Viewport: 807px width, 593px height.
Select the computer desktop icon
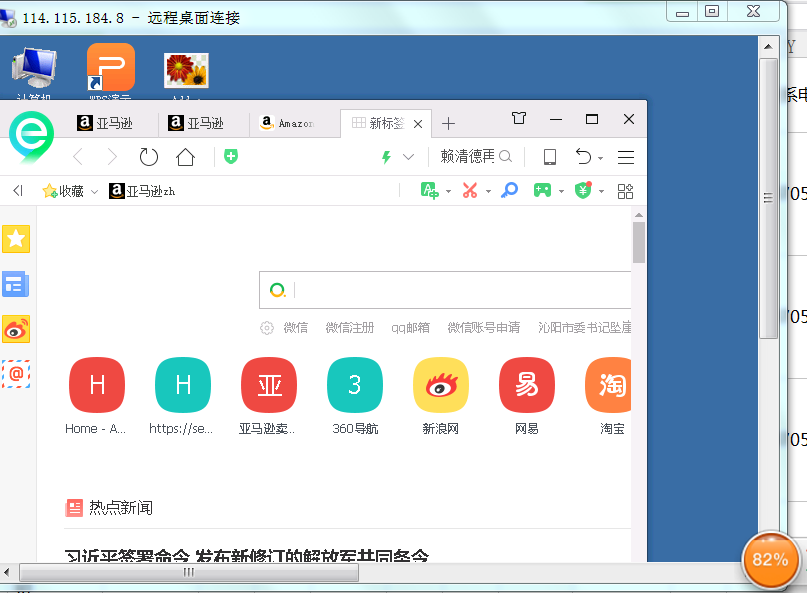pos(34,72)
